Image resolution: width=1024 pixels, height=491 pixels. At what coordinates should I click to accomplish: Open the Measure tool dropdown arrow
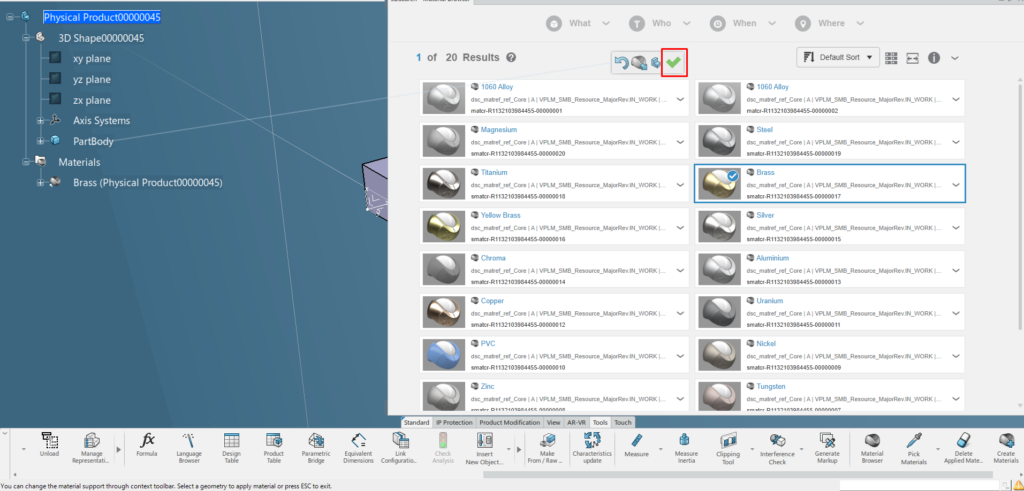pyautogui.click(x=660, y=449)
